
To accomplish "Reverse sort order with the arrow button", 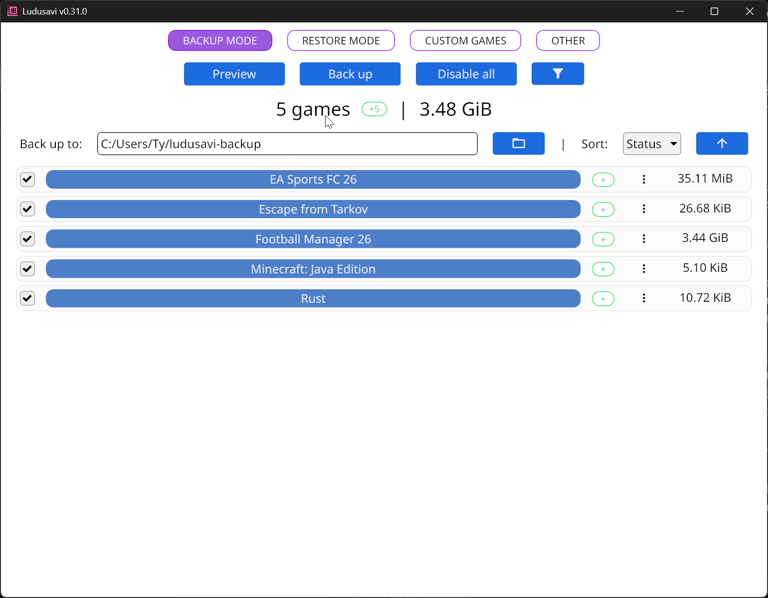I will point(721,144).
